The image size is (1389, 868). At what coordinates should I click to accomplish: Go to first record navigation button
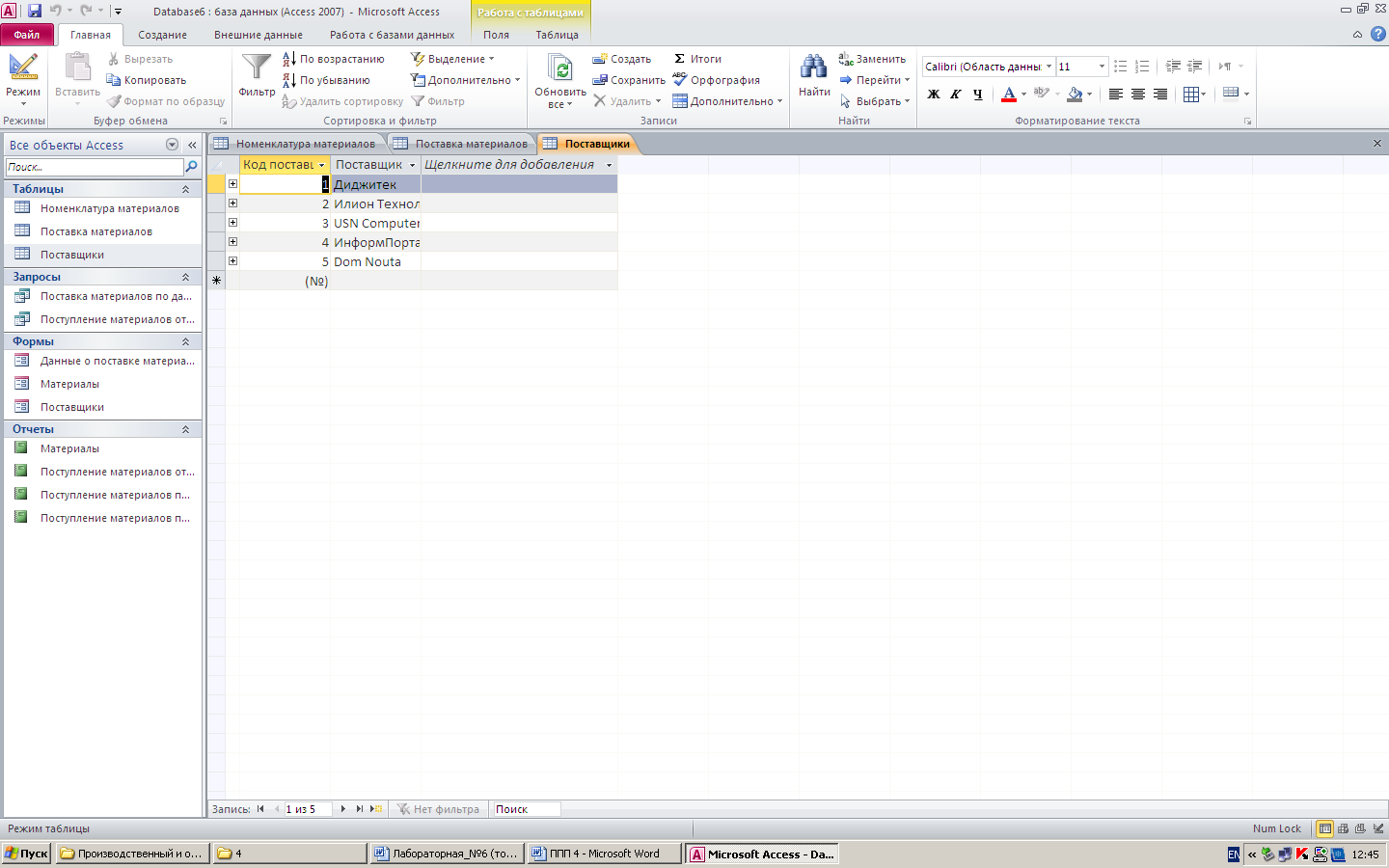click(x=260, y=809)
